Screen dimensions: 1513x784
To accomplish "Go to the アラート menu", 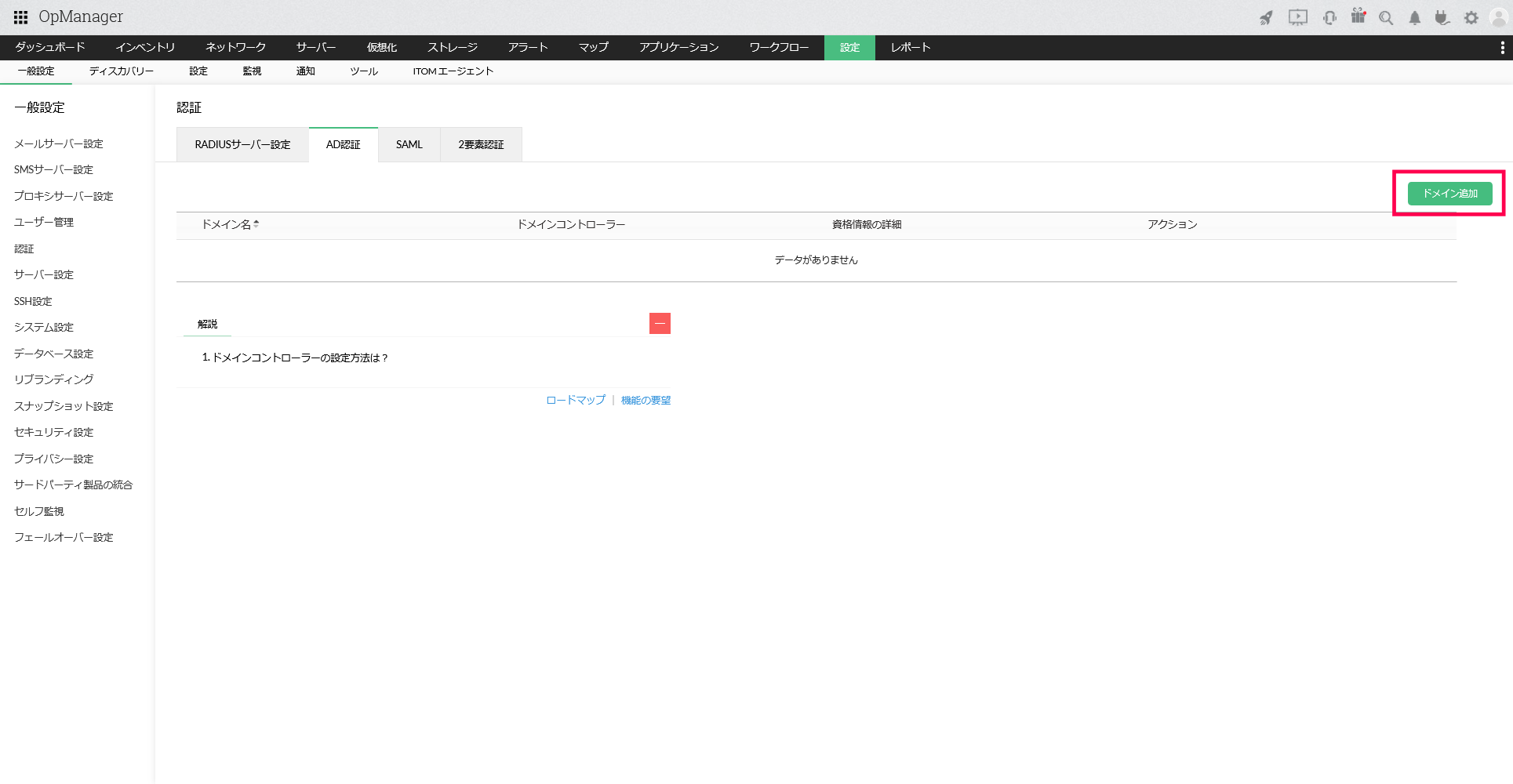I will point(528,48).
